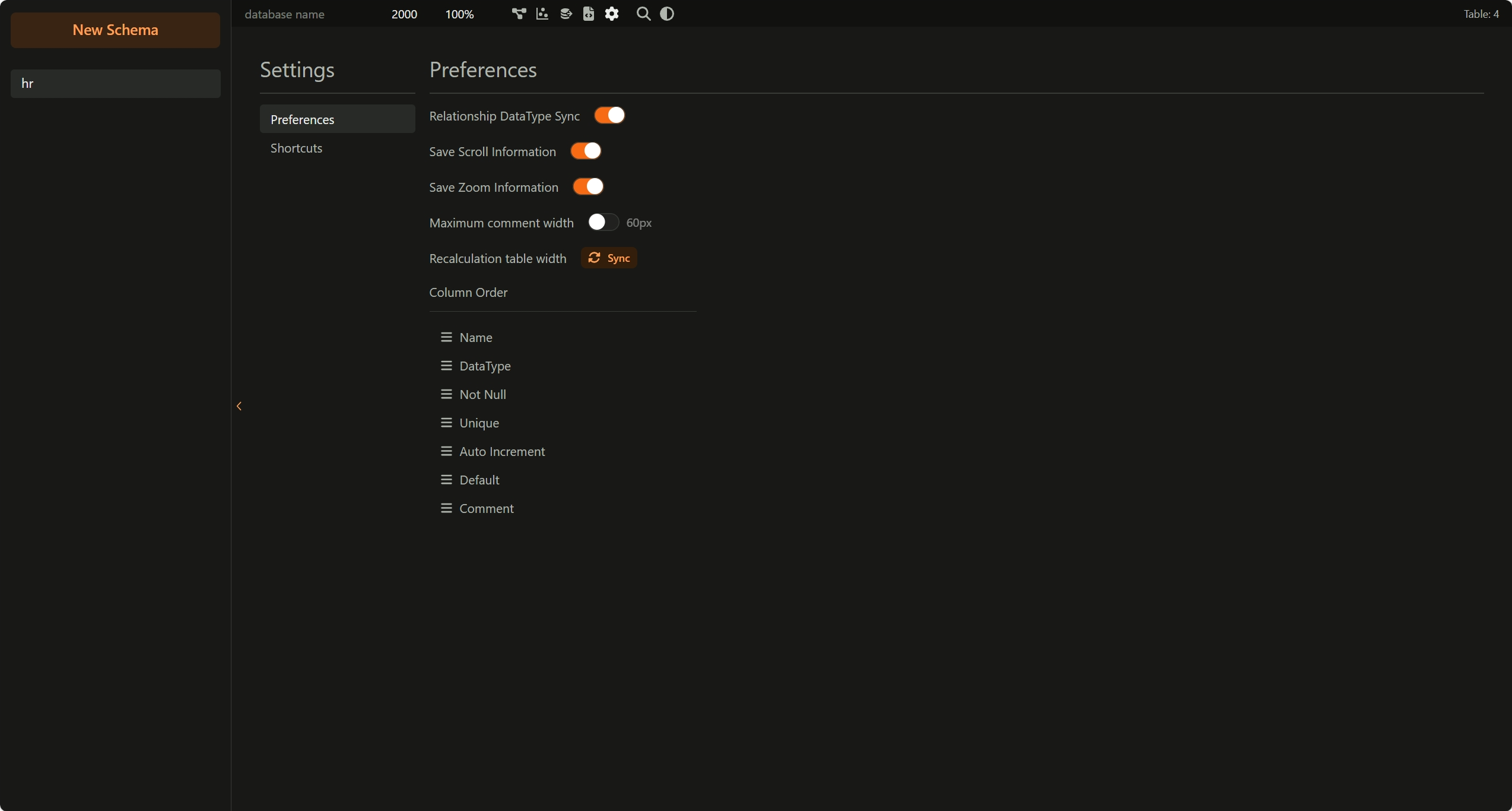This screenshot has height=811, width=1512.
Task: Collapse the sidebar with the orange chevron
Action: coord(239,406)
